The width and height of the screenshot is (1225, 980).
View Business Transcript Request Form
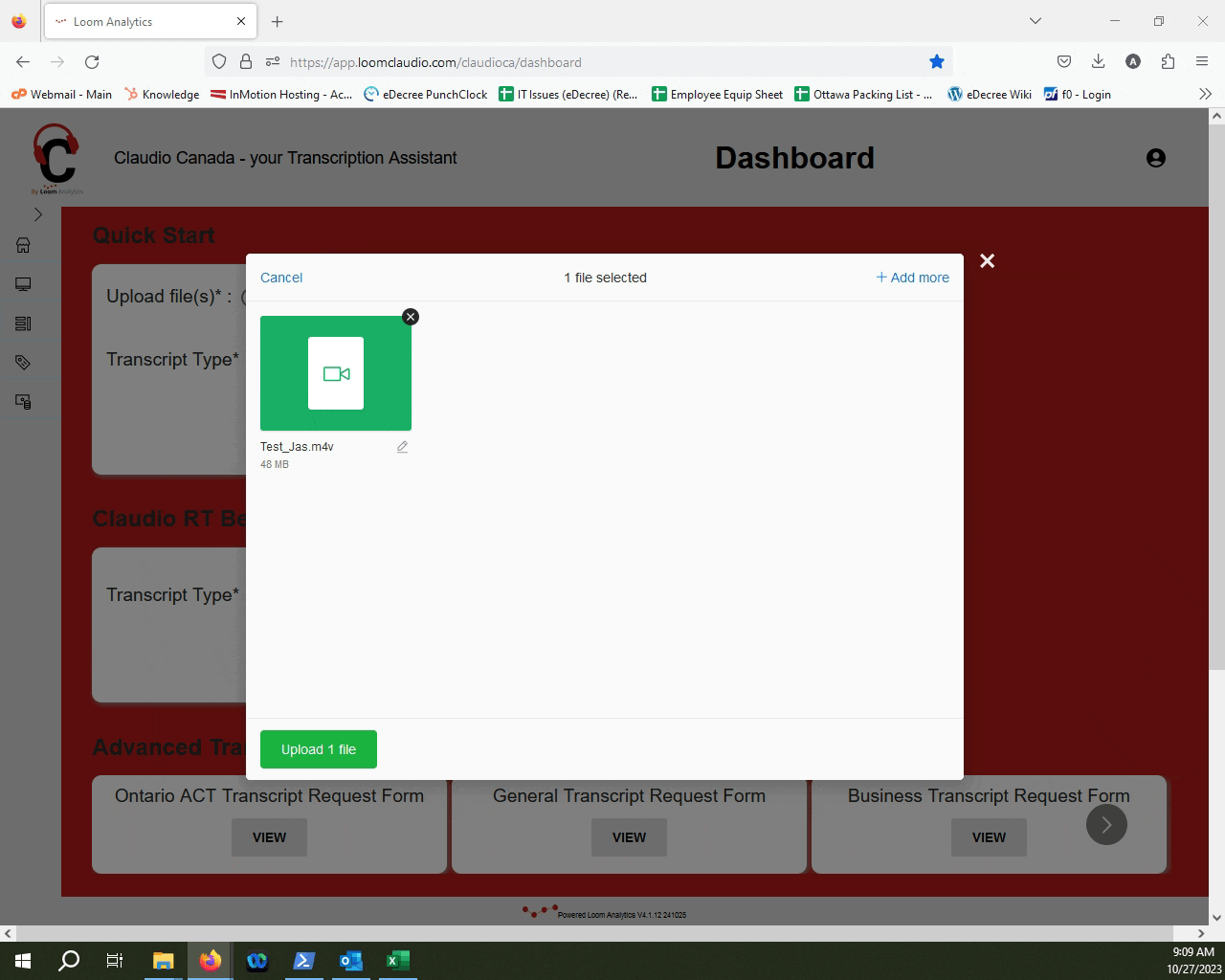[x=989, y=837]
